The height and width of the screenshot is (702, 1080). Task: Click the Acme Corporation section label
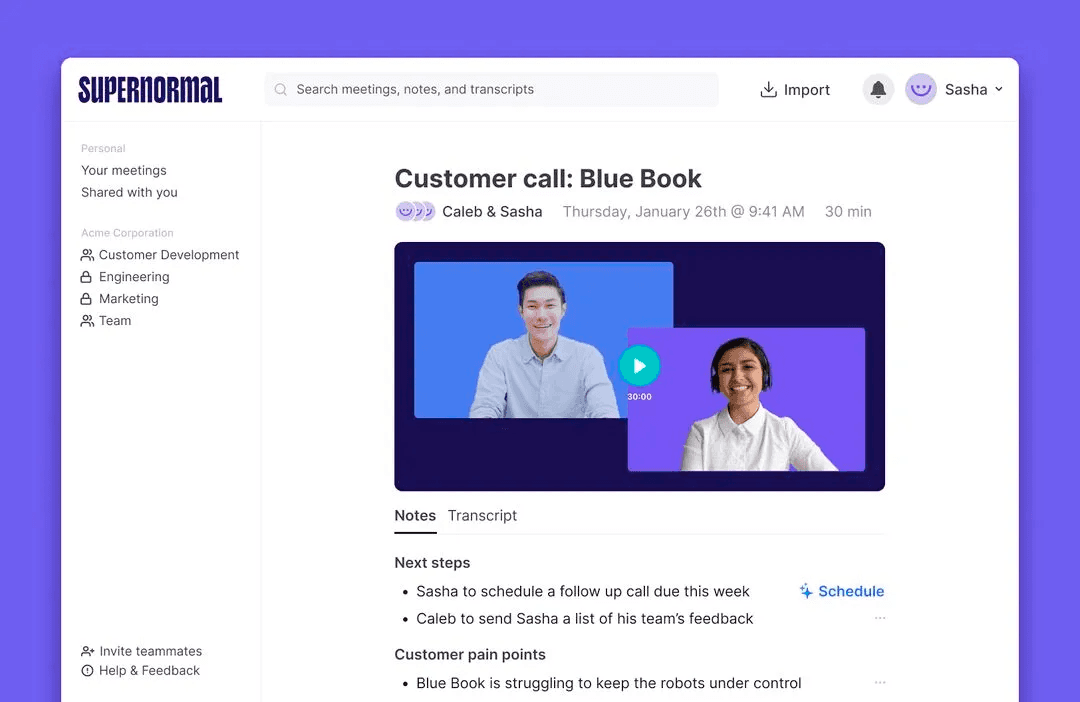pyautogui.click(x=127, y=233)
